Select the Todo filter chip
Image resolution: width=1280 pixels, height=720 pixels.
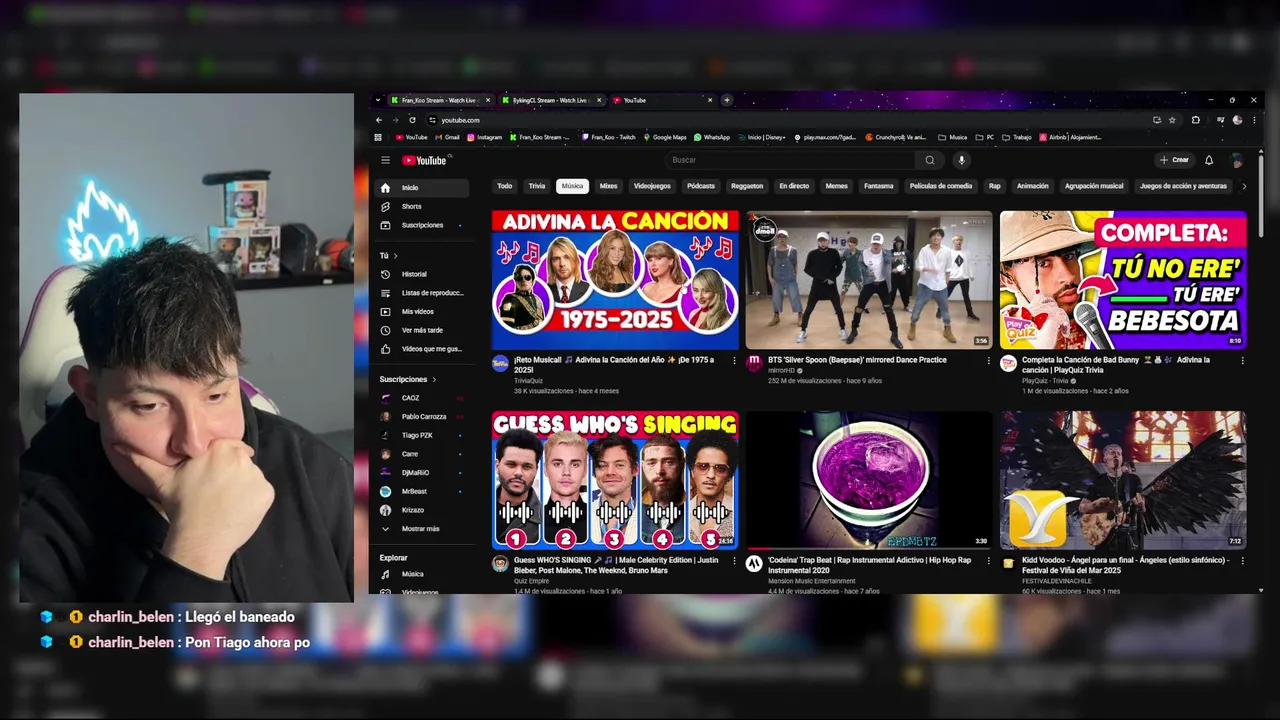coord(505,186)
